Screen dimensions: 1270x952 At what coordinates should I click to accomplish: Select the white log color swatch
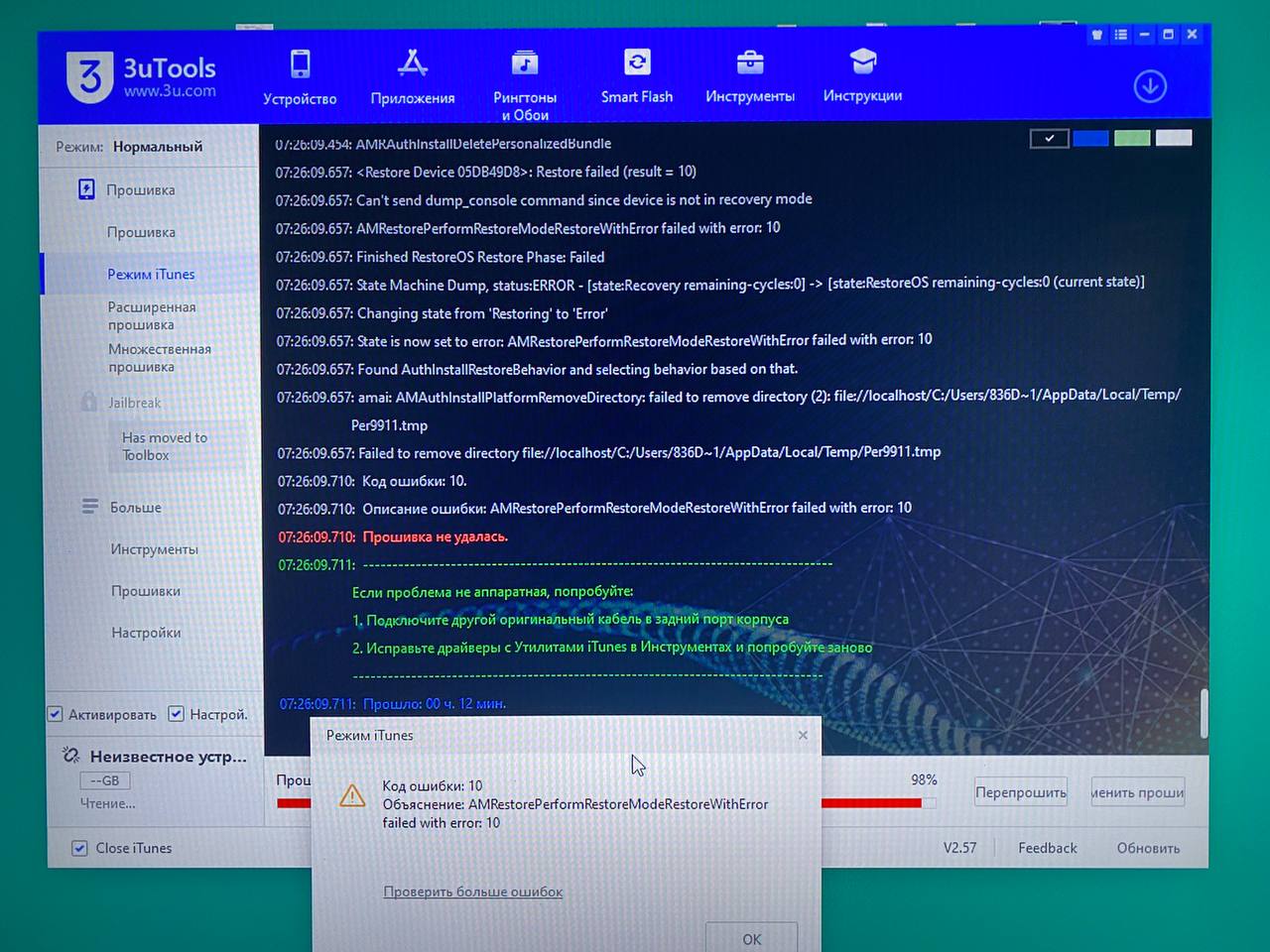tap(1174, 138)
